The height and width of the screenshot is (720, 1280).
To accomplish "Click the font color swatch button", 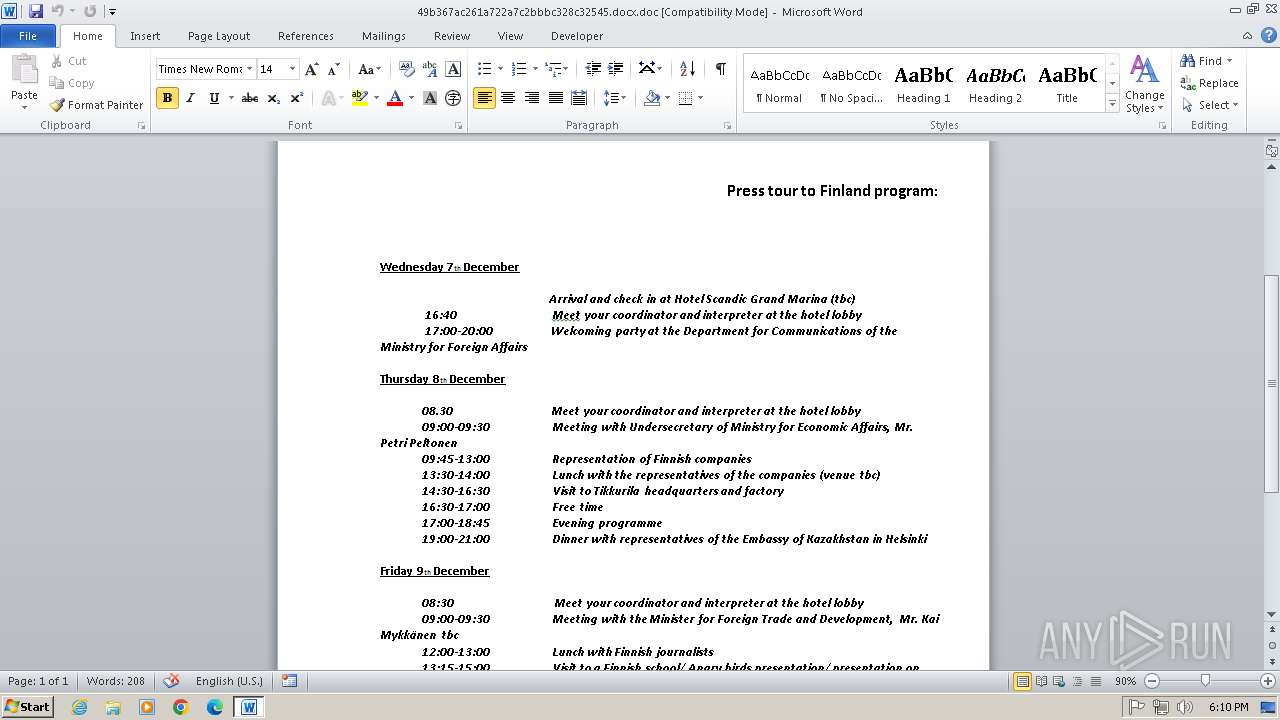I will 395,98.
